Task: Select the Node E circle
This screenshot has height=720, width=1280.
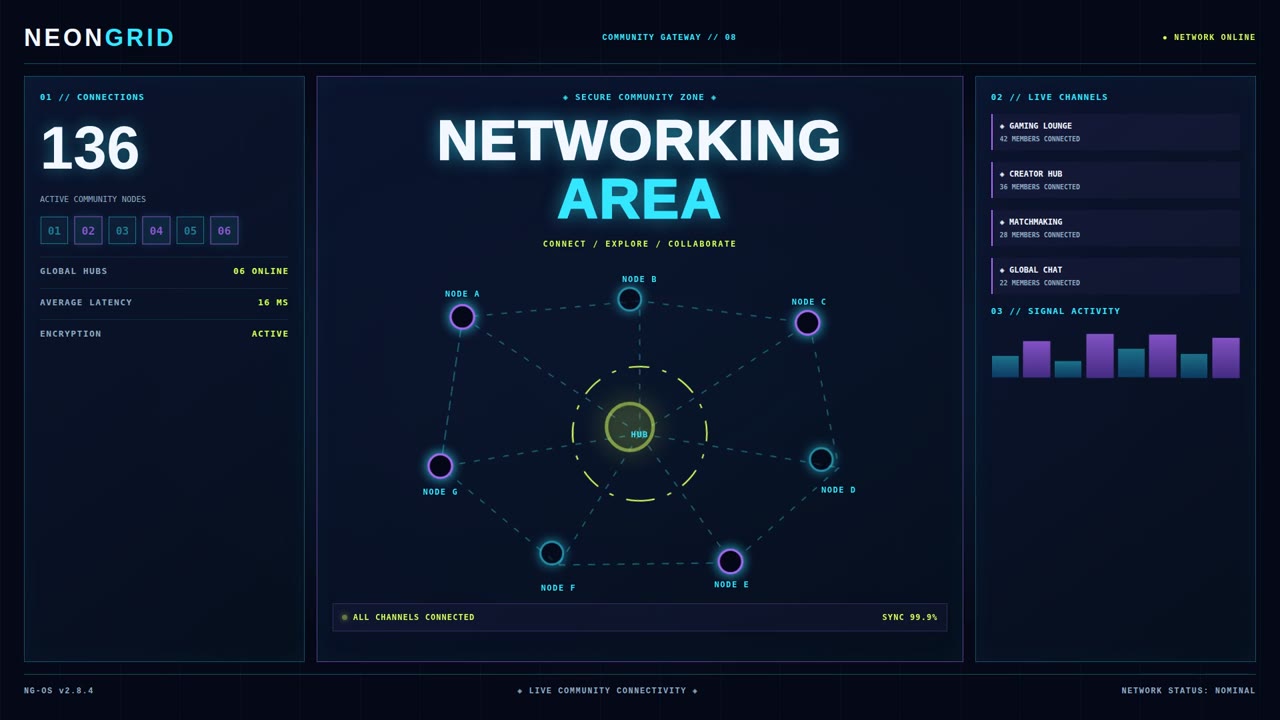Action: coord(730,561)
